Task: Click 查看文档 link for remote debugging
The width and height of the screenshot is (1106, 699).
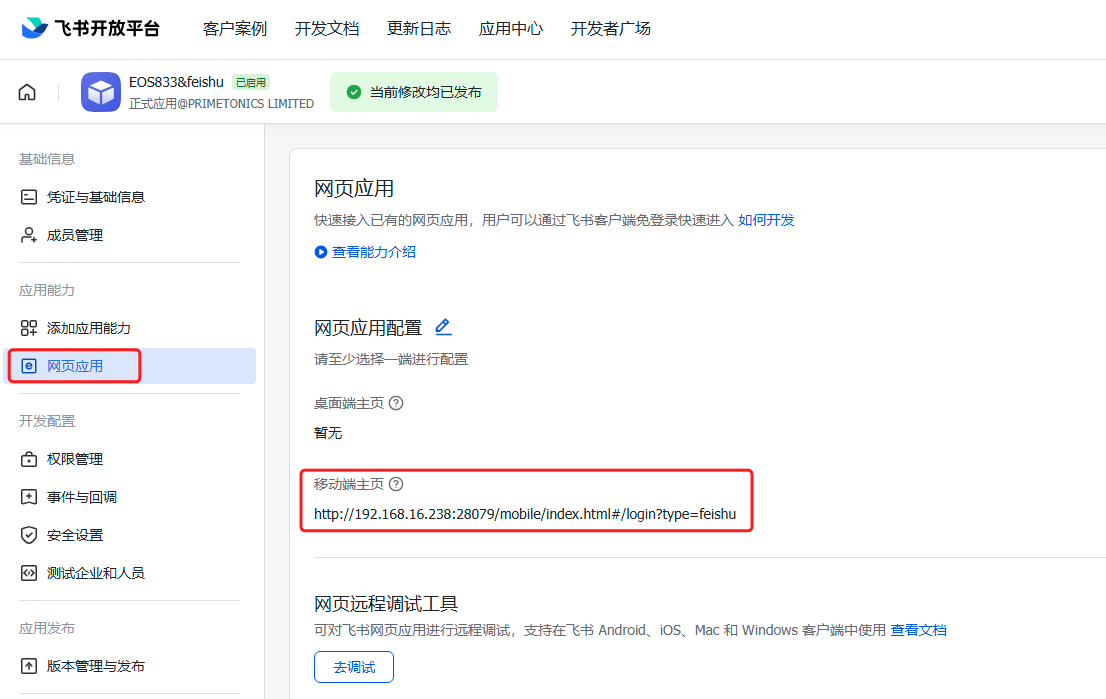Action: [918, 630]
